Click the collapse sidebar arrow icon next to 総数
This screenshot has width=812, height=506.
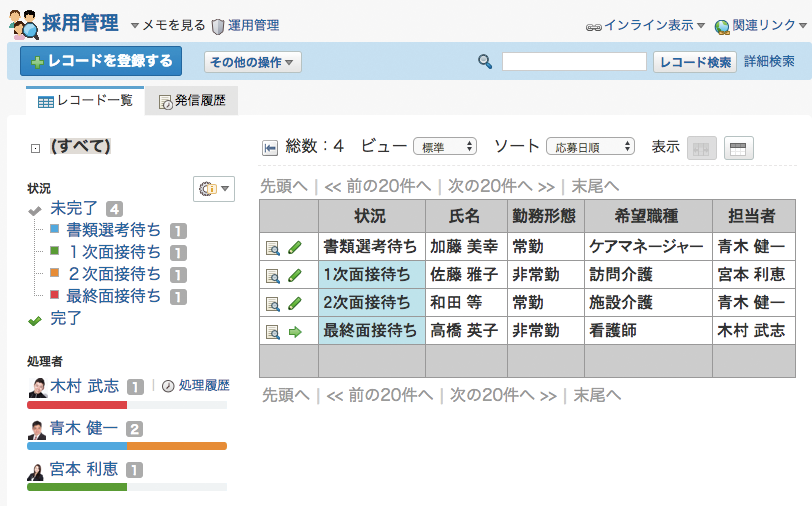pyautogui.click(x=270, y=148)
